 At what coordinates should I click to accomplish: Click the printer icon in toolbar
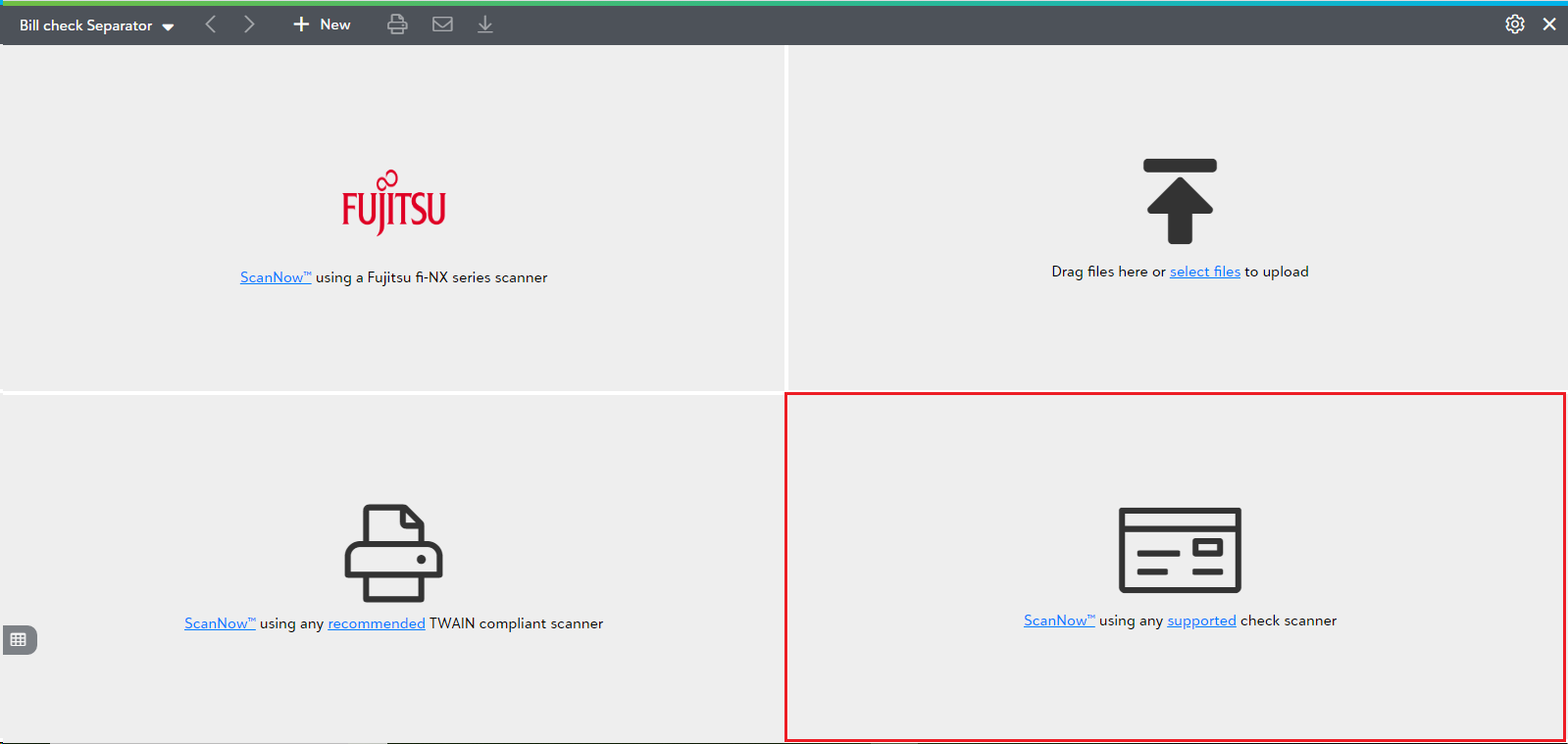click(x=397, y=25)
